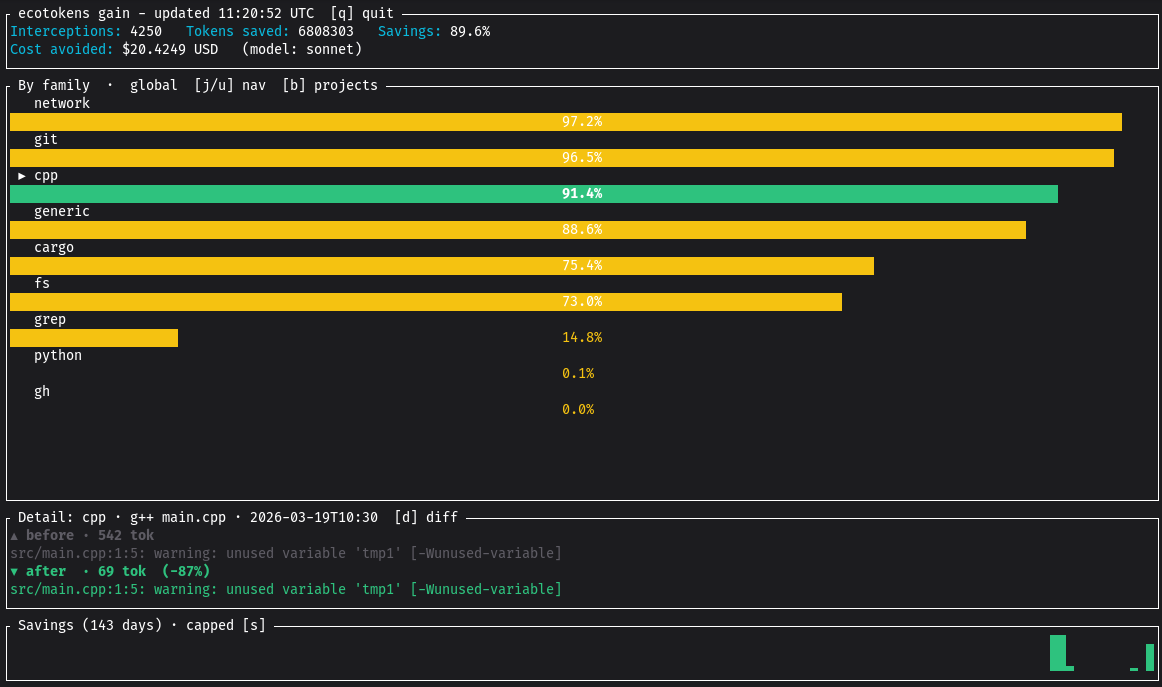This screenshot has height=687, width=1162.
Task: Click the (-87%) reduction label
Action: point(186,571)
